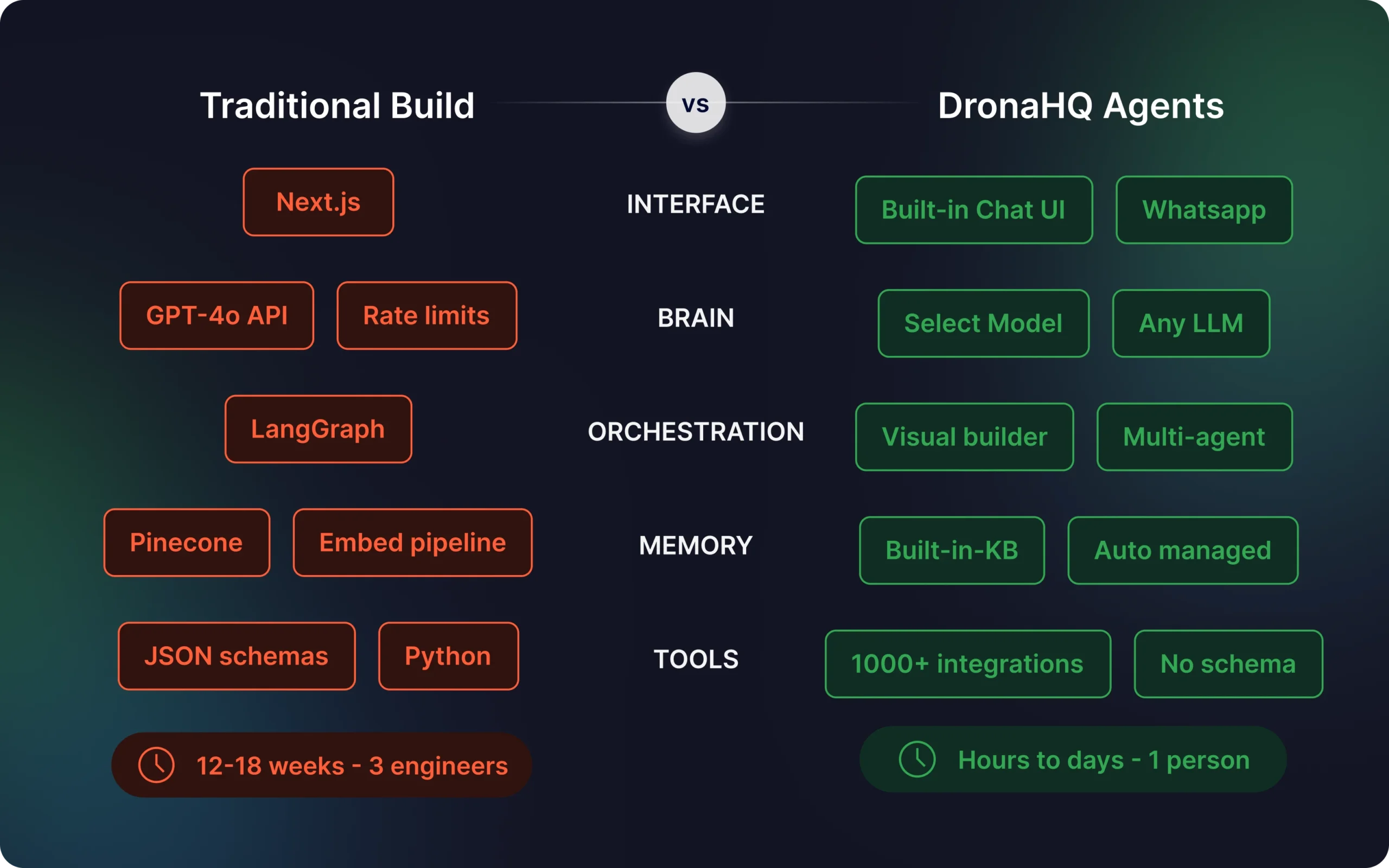Viewport: 1389px width, 868px height.
Task: Click the GPT-4o API chip
Action: (217, 316)
